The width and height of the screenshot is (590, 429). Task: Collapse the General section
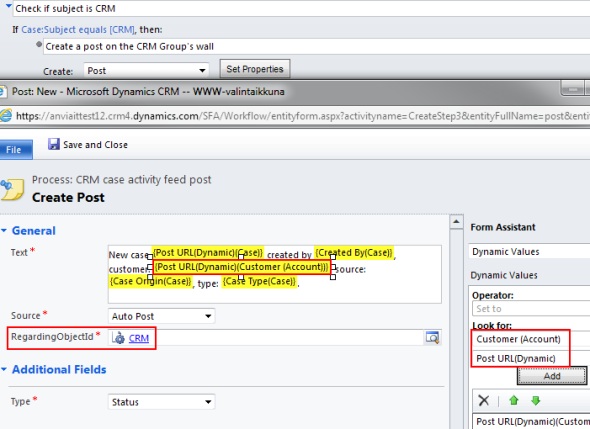[x=4, y=230]
